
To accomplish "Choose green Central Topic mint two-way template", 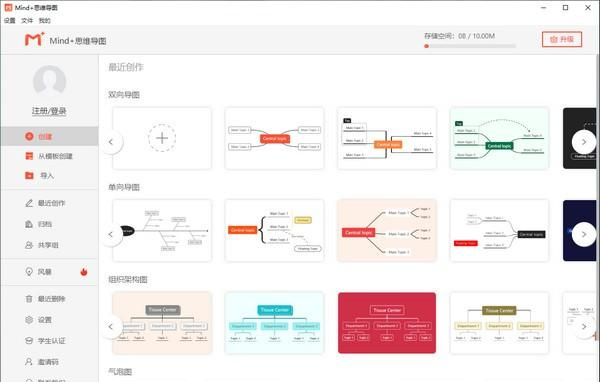I will (x=499, y=138).
